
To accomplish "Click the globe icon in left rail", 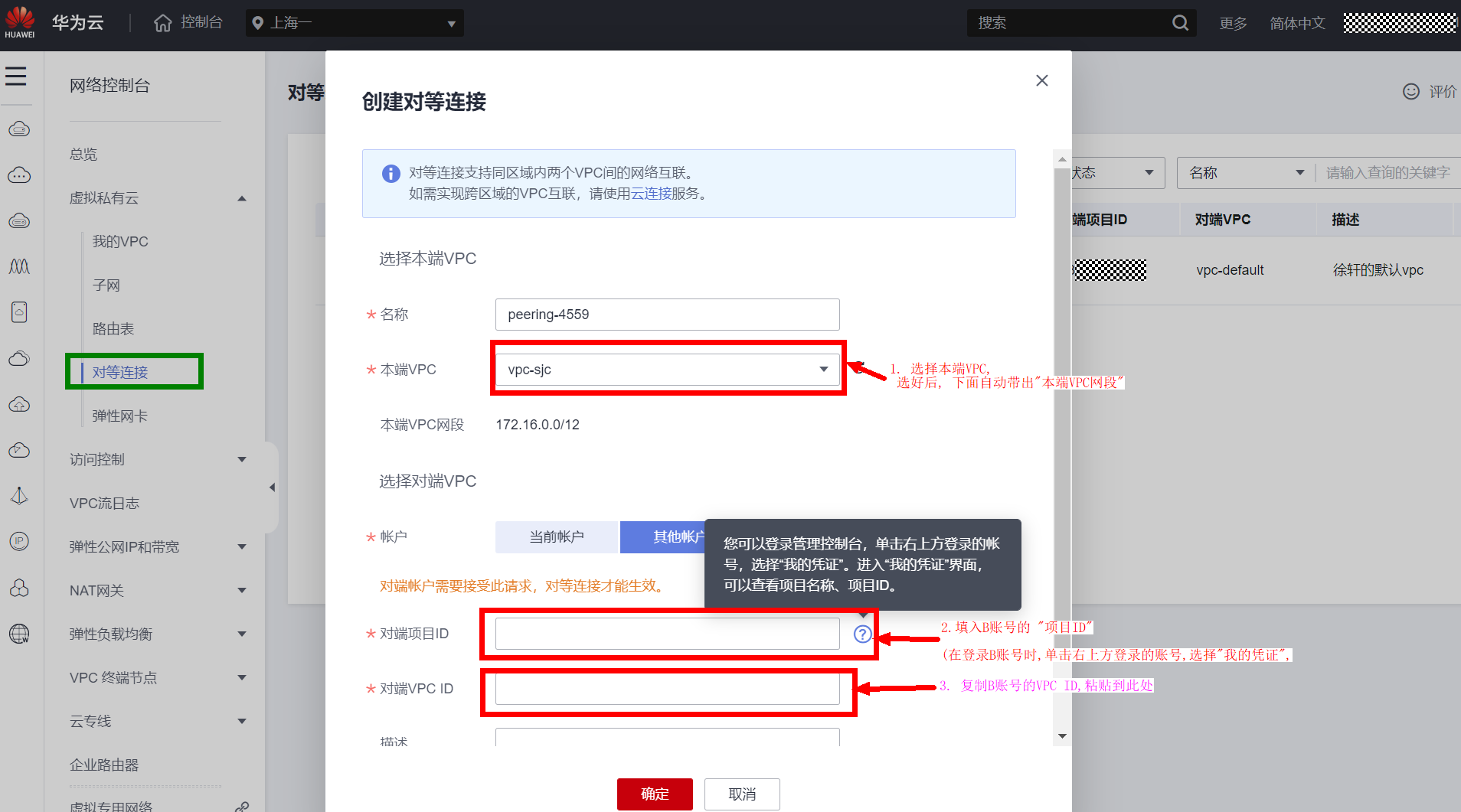I will pos(19,634).
